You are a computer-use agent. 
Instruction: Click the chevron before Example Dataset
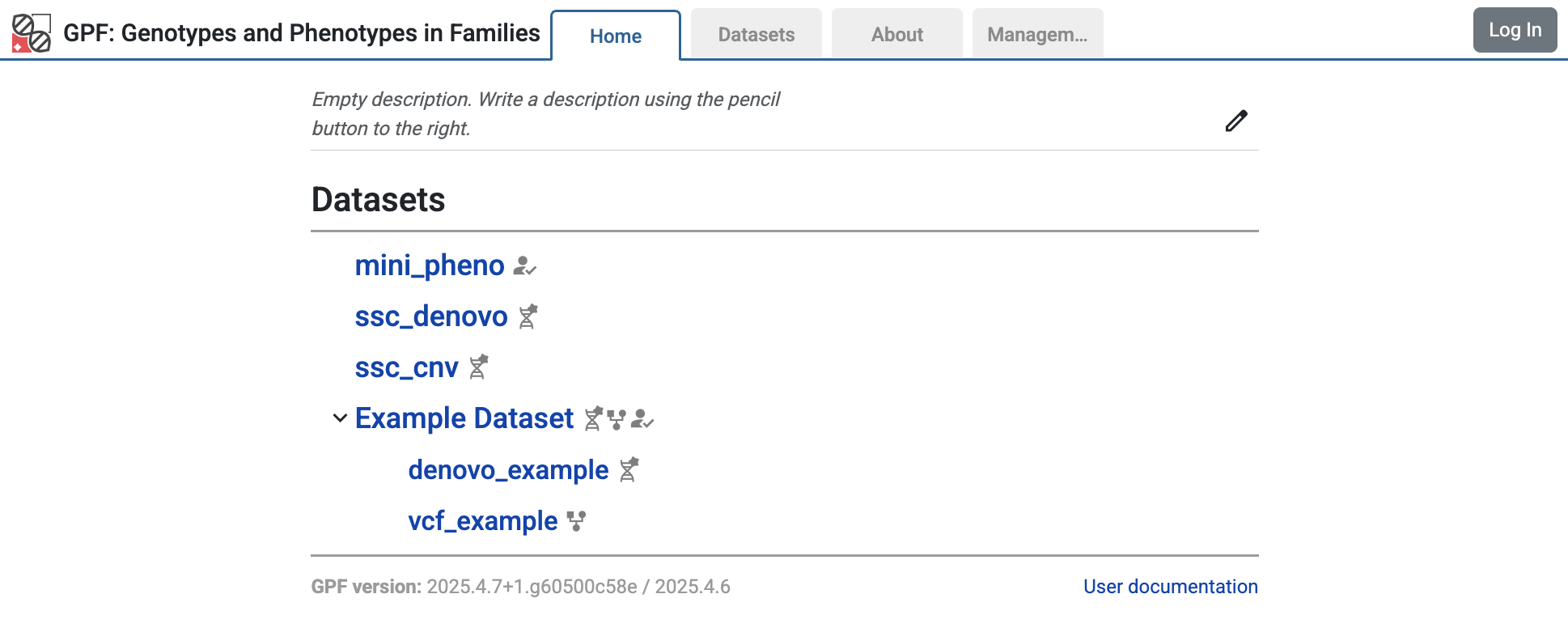(339, 419)
